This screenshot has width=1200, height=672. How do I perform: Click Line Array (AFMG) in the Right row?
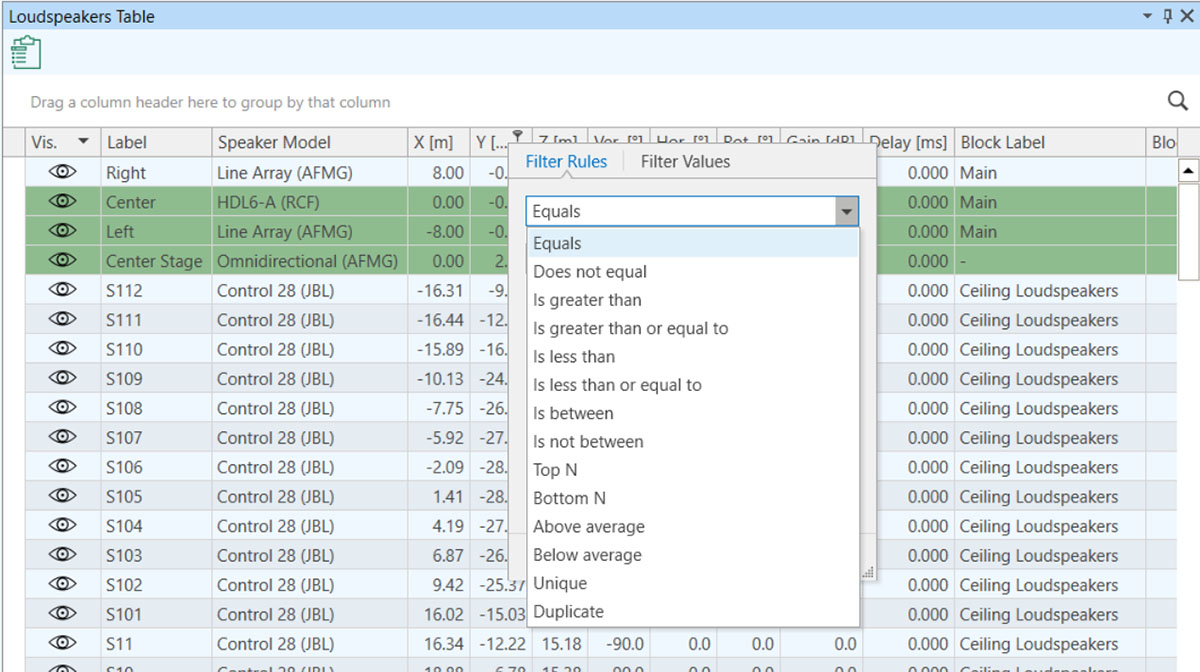pos(310,173)
